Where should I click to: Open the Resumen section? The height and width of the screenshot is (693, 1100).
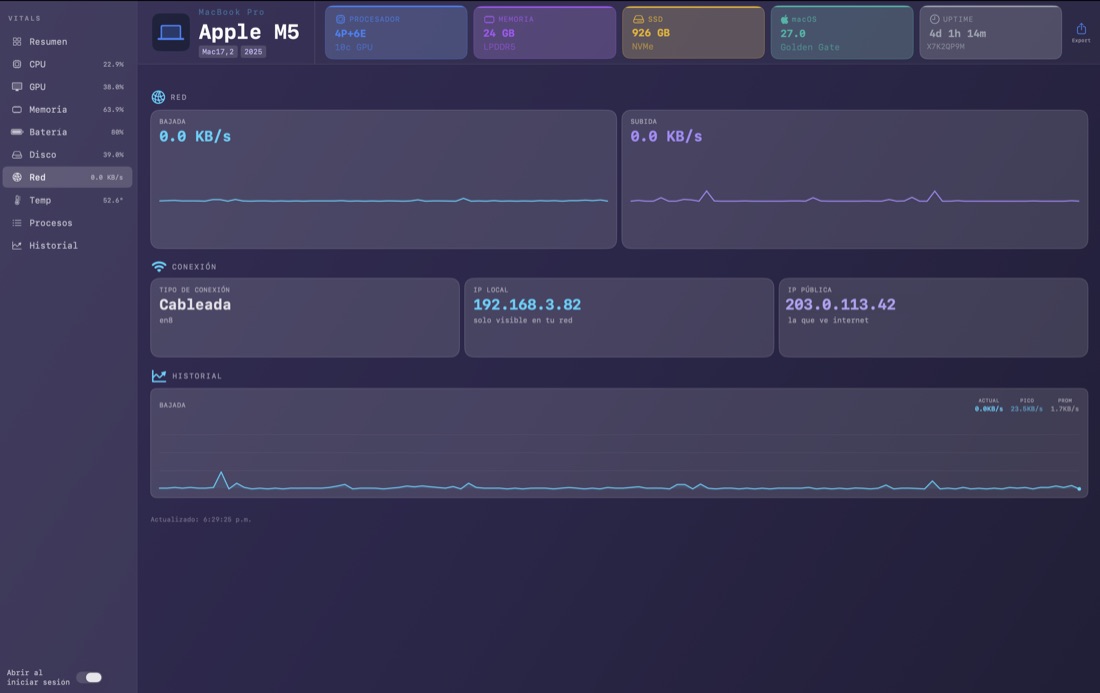coord(67,41)
